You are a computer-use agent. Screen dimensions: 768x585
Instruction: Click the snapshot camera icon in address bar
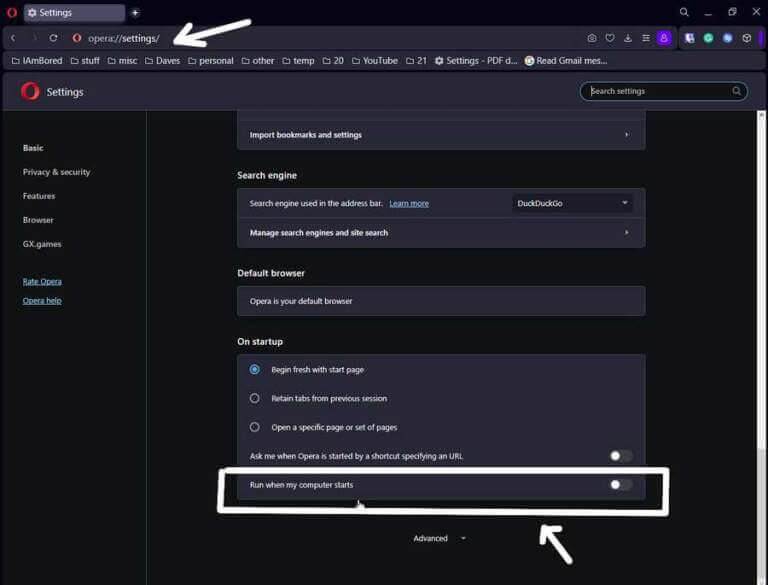point(592,38)
